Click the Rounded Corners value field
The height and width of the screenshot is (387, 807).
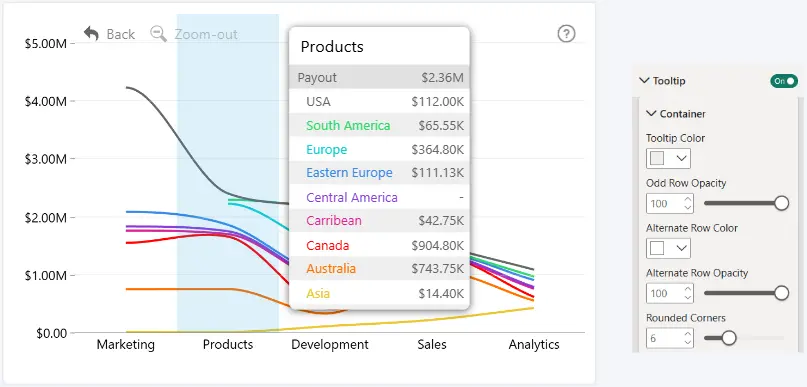pos(670,338)
